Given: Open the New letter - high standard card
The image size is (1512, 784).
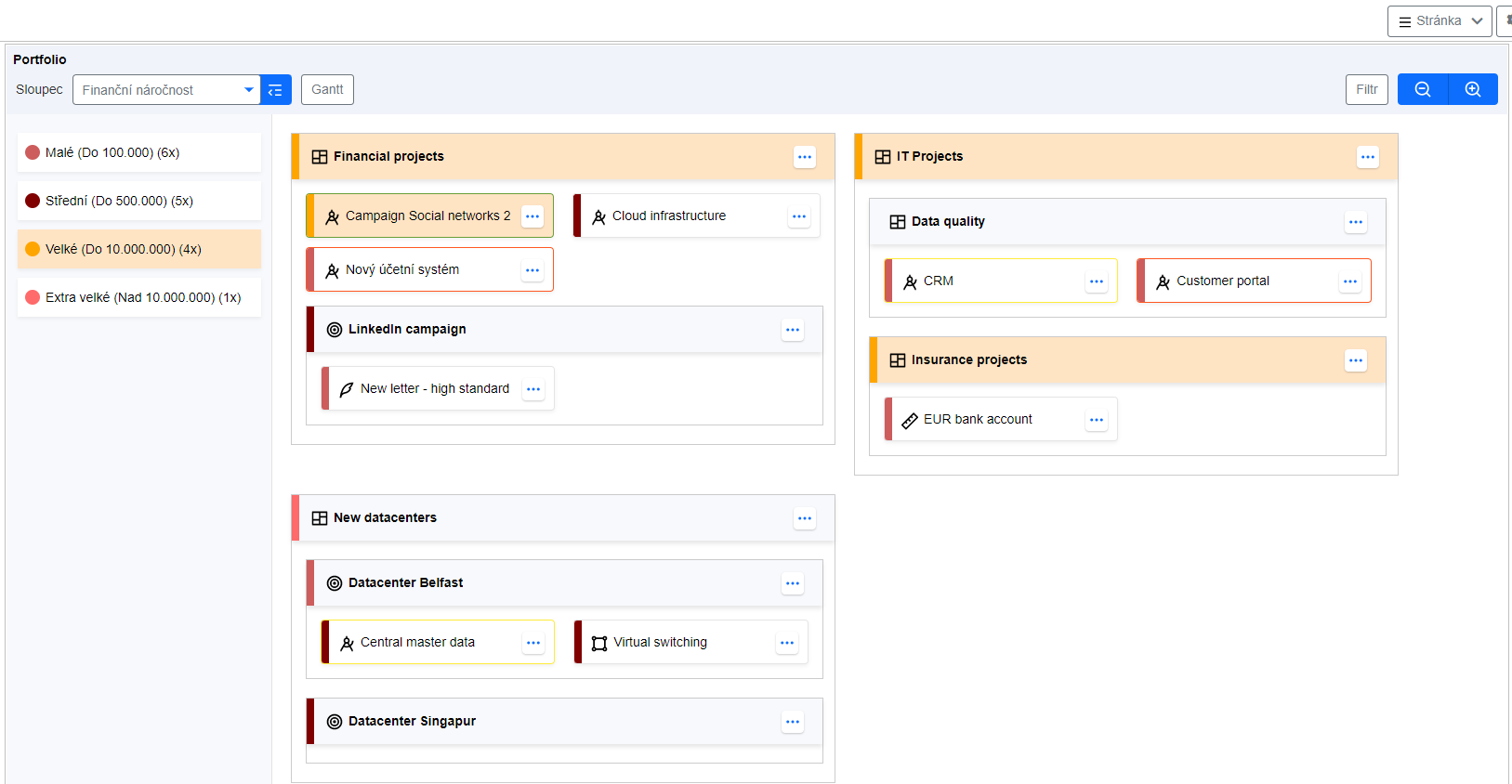Looking at the screenshot, I should coord(438,388).
